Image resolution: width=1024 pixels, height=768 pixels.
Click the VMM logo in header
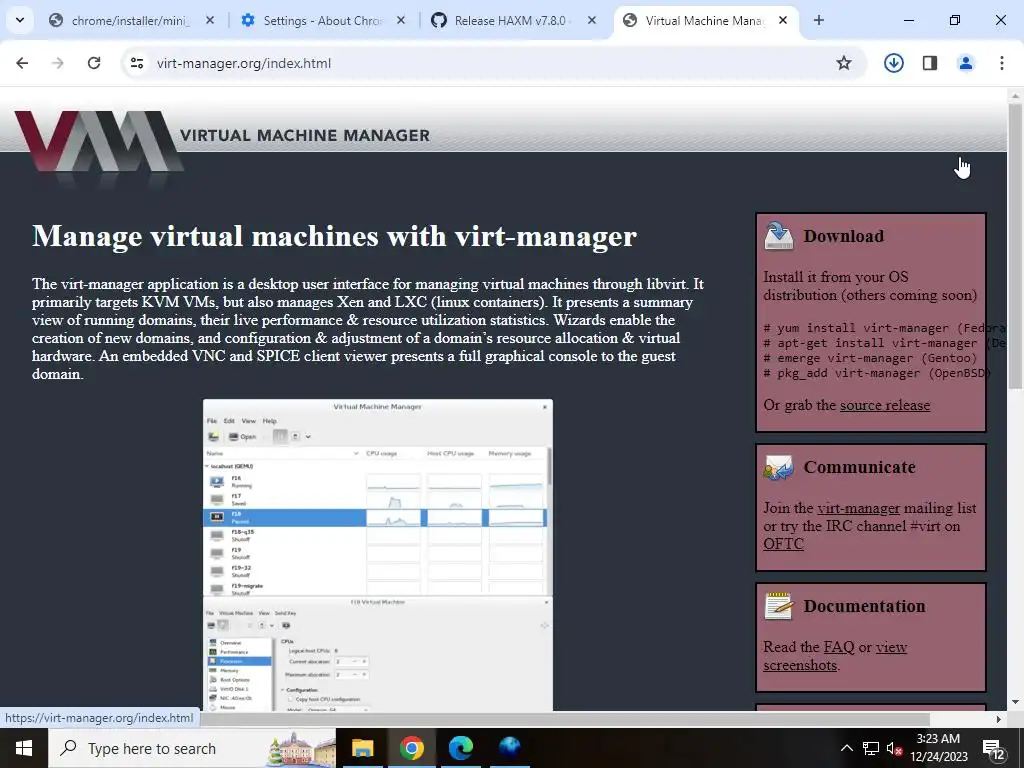click(98, 143)
